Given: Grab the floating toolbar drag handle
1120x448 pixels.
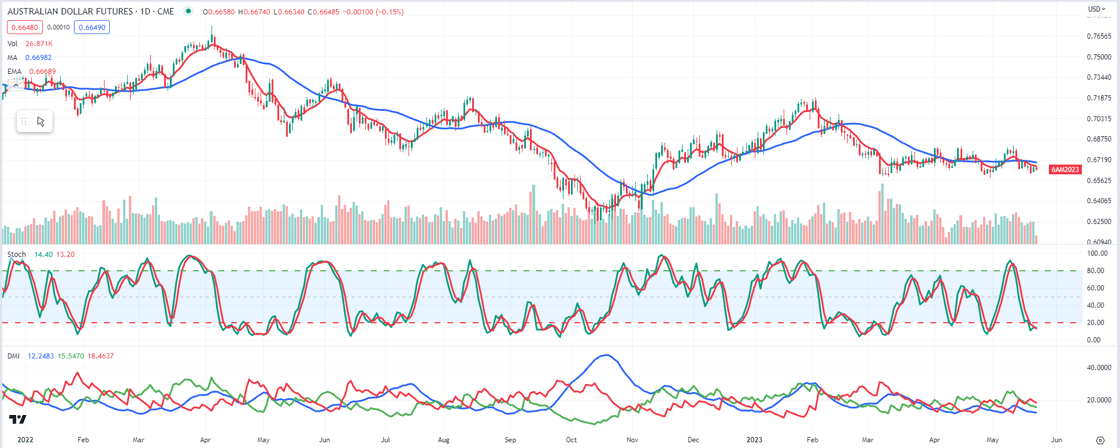Looking at the screenshot, I should (x=24, y=121).
